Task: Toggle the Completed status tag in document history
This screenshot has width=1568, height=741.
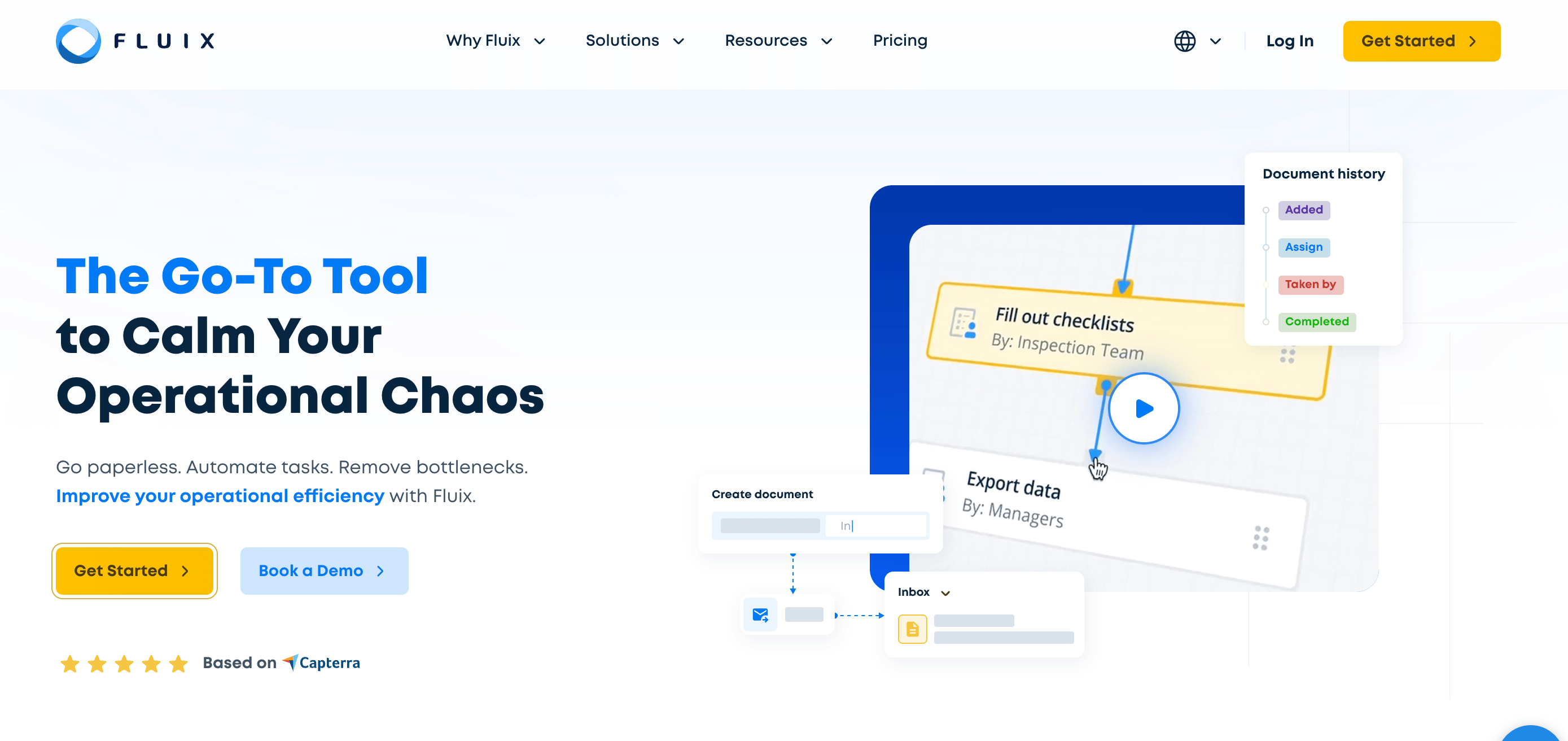Action: 1317,322
